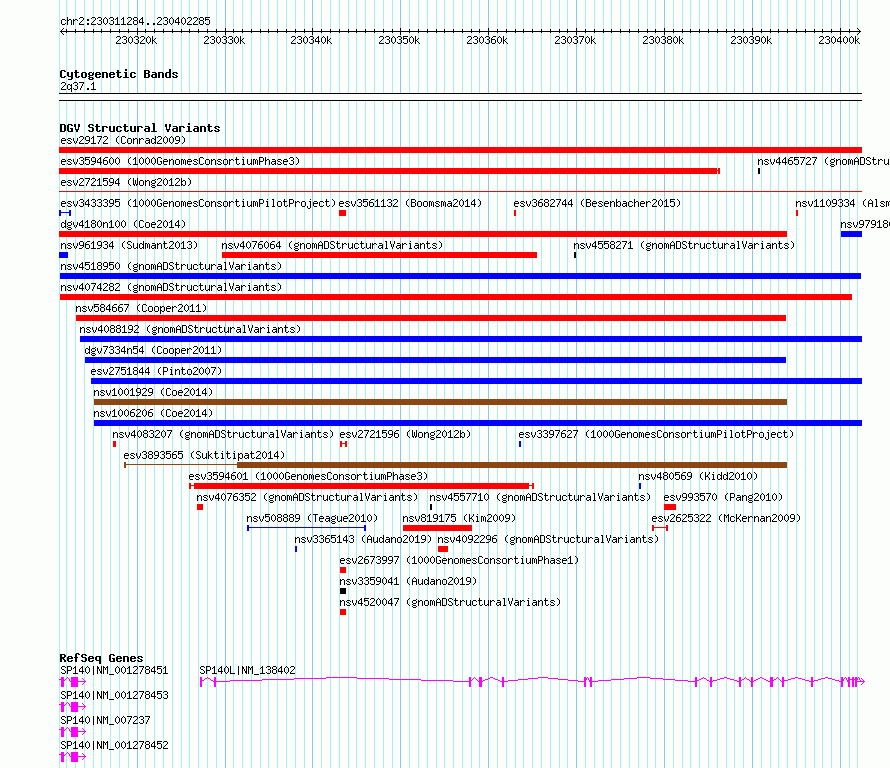Click the SP140 NM_001278452 gene glyph
Image resolution: width=890 pixels, height=768 pixels.
[73, 757]
